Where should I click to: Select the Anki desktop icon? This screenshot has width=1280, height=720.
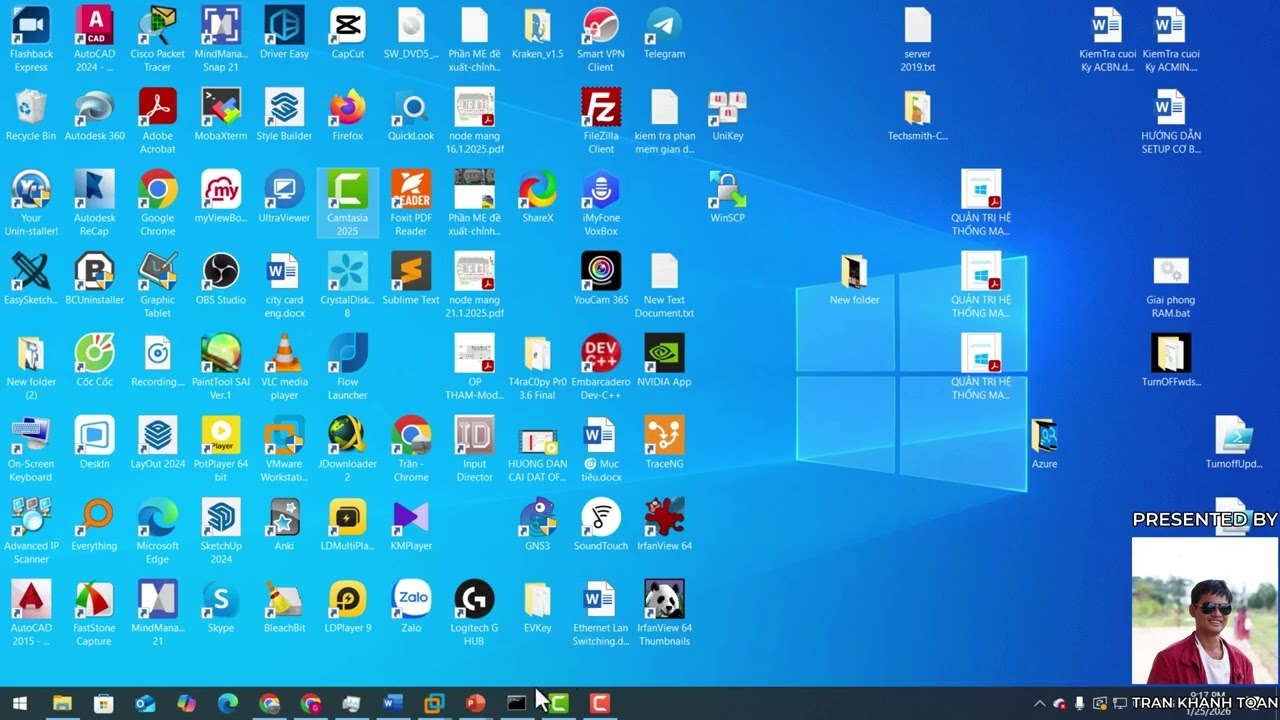pyautogui.click(x=284, y=525)
